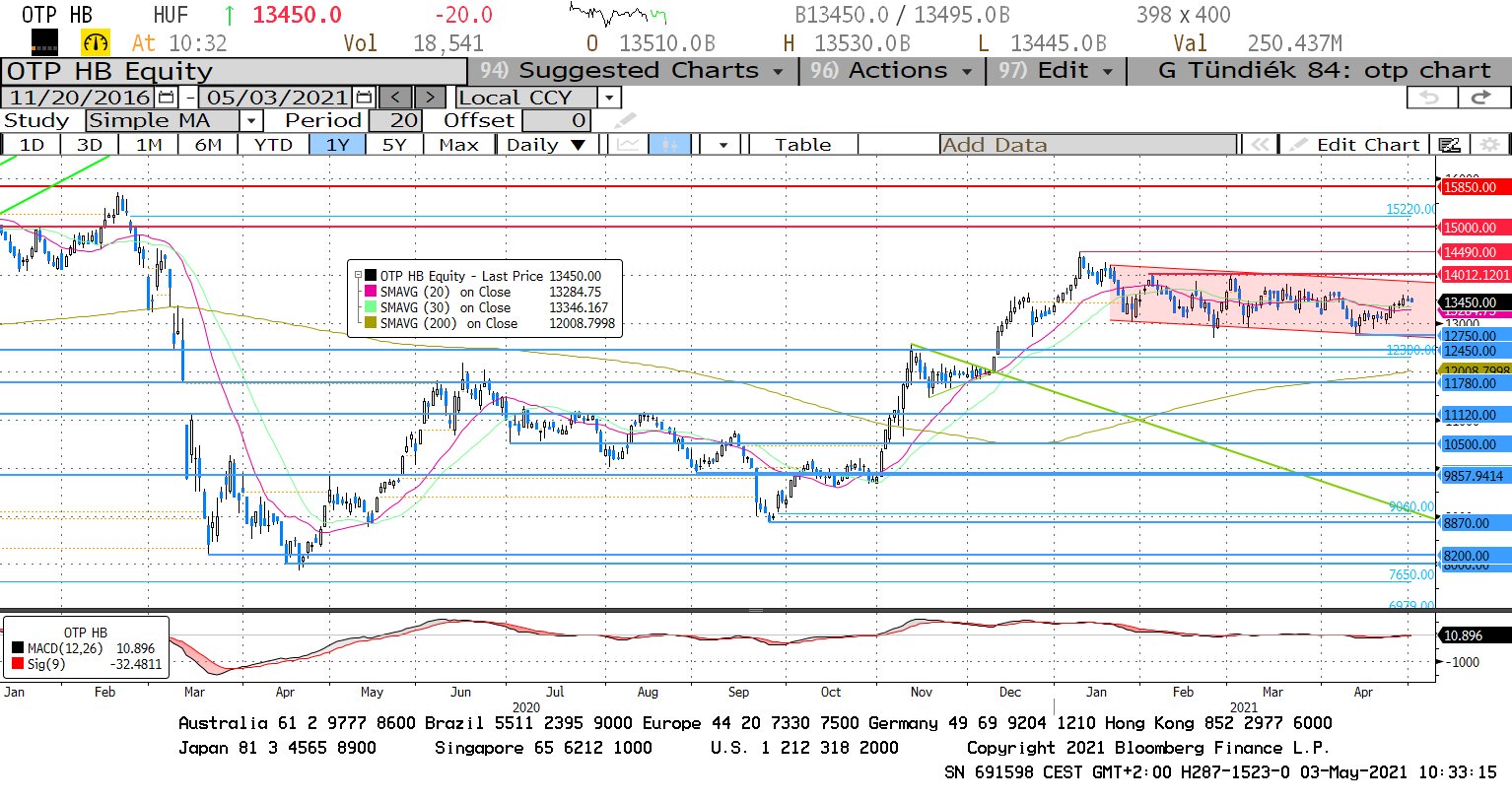
Task: Select YTD time range
Action: click(273, 145)
